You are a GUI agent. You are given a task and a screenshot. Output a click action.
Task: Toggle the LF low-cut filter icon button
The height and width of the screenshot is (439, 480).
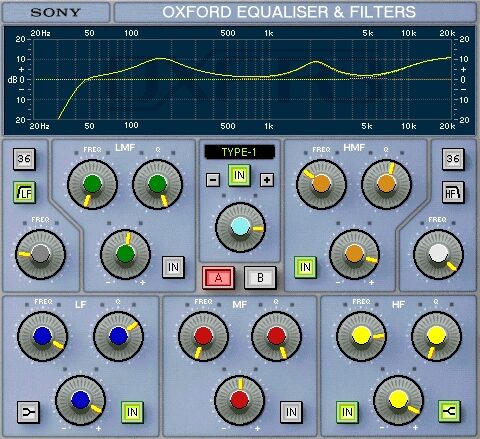point(24,193)
